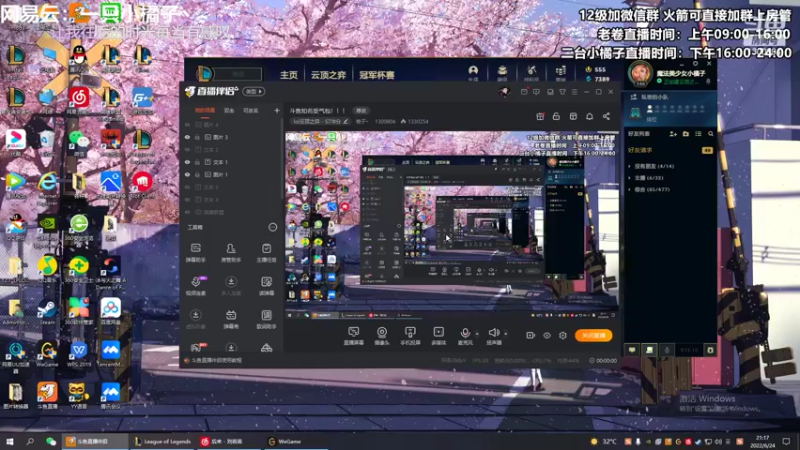Show the 文本 4 source with its eye icon
The height and width of the screenshot is (450, 800).
tap(187, 199)
